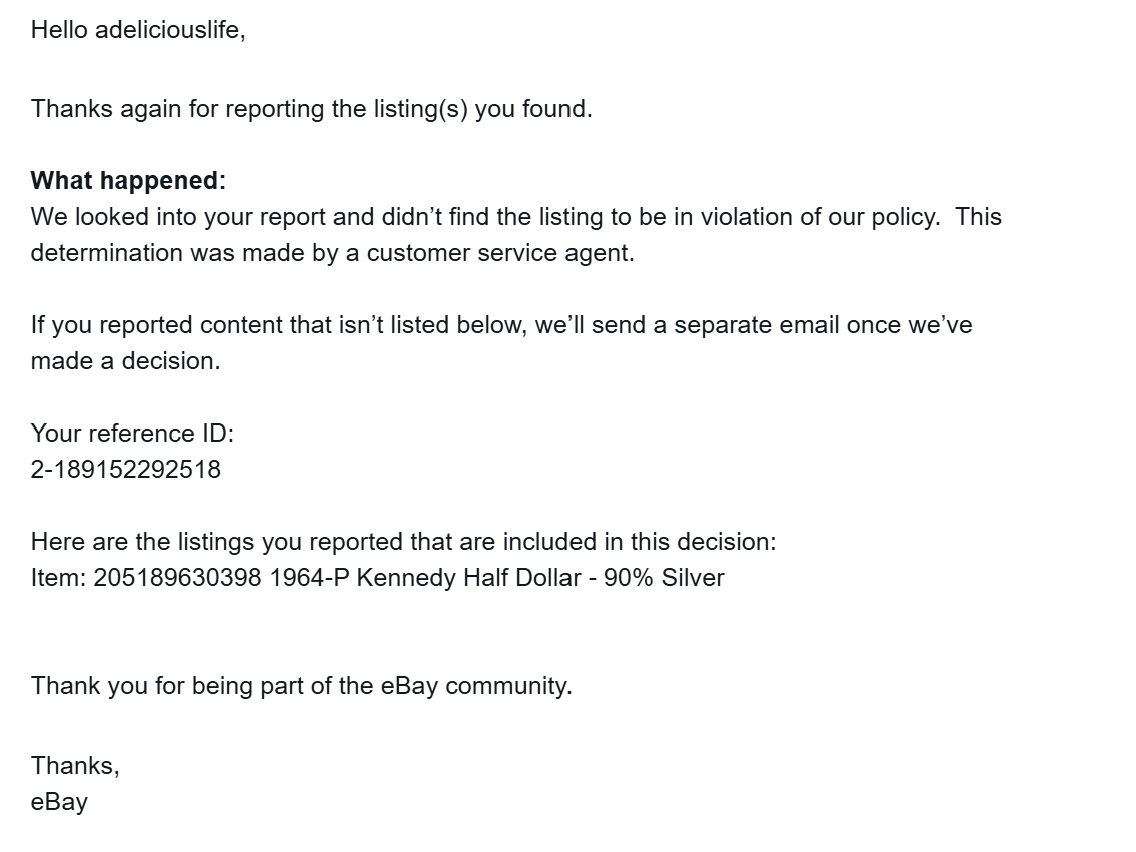Click the item number 205189630398
The height and width of the screenshot is (852, 1136).
click(x=178, y=578)
